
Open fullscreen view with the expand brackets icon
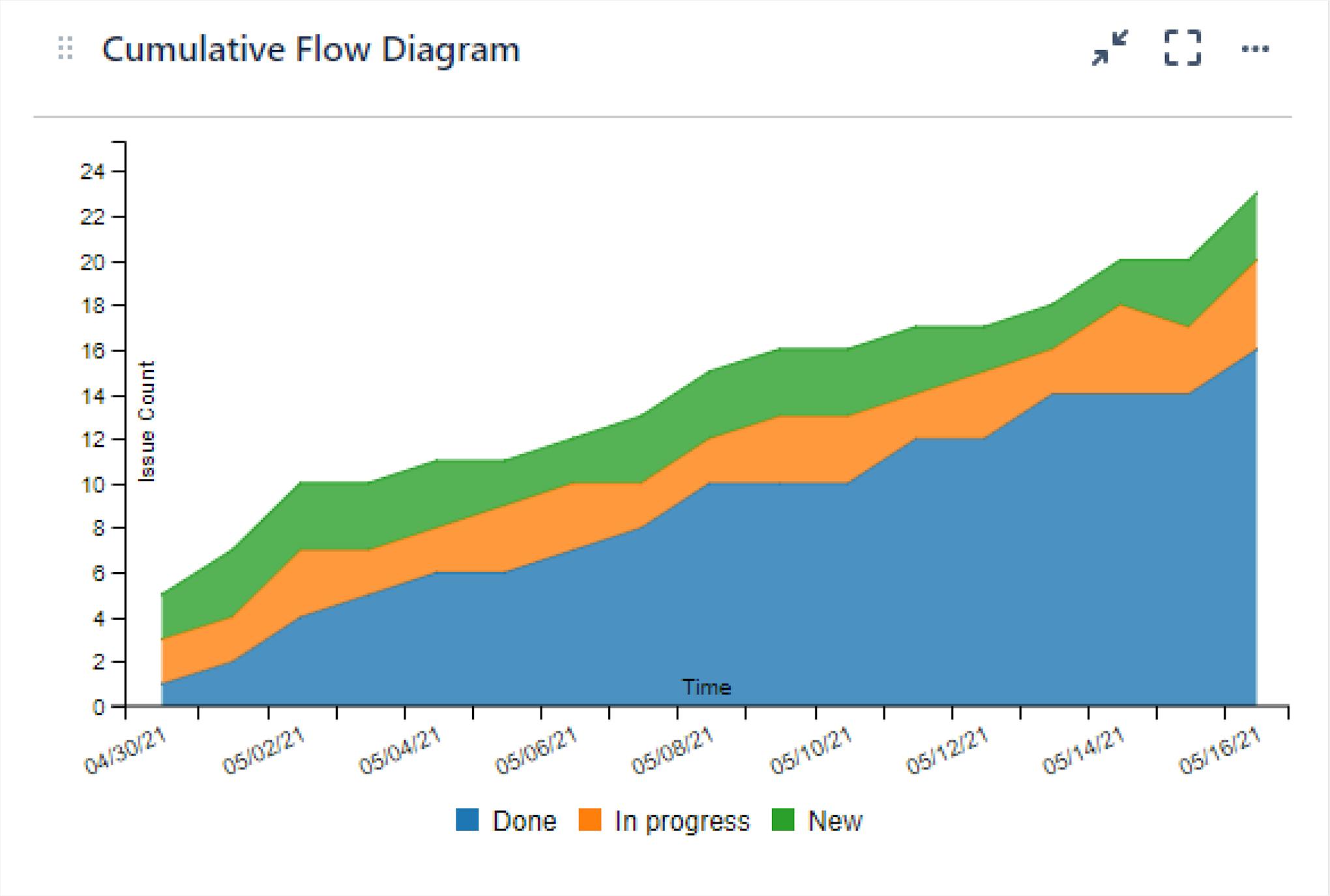[1183, 48]
